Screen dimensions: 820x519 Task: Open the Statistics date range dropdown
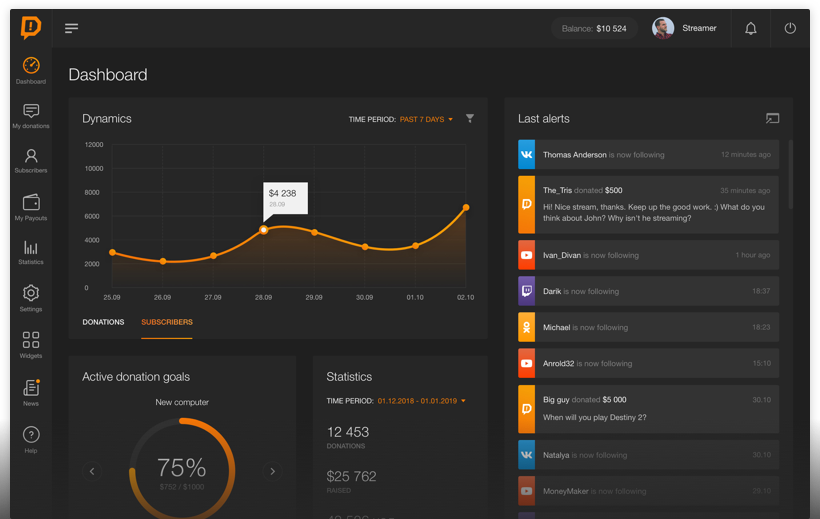[421, 401]
